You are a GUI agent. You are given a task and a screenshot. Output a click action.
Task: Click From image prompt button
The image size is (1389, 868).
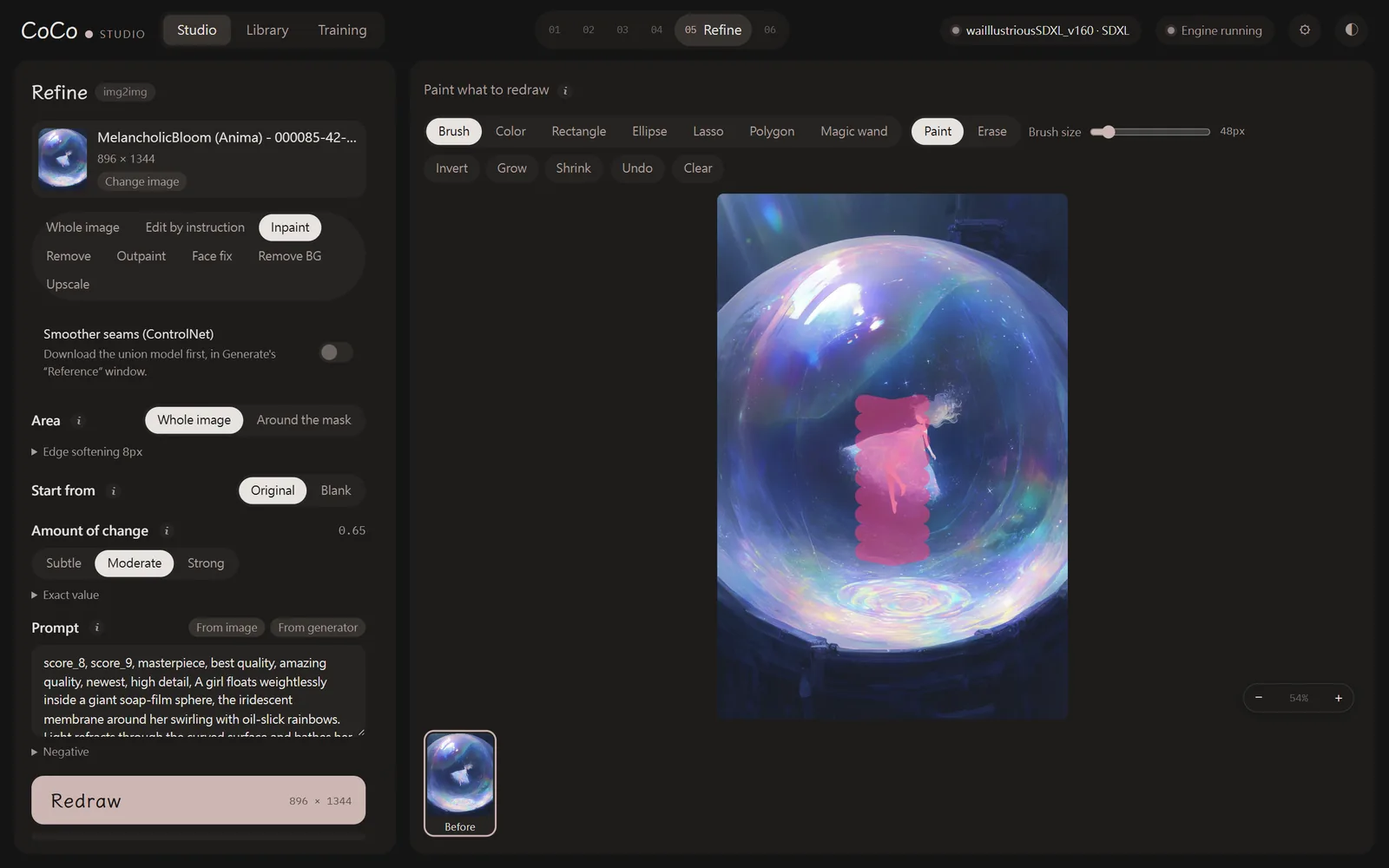(227, 628)
